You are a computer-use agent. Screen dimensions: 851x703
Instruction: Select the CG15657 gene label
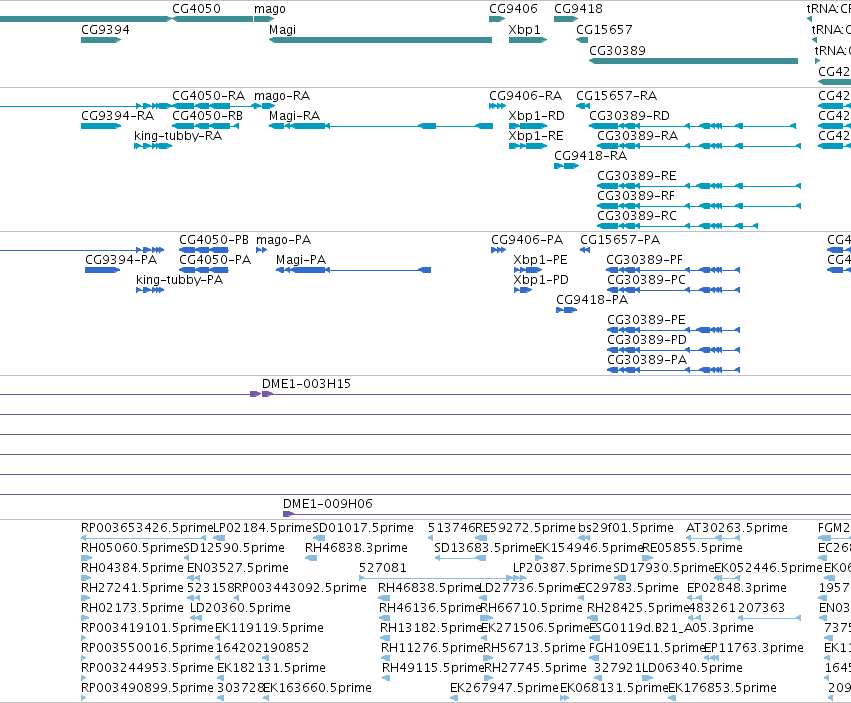(x=604, y=29)
